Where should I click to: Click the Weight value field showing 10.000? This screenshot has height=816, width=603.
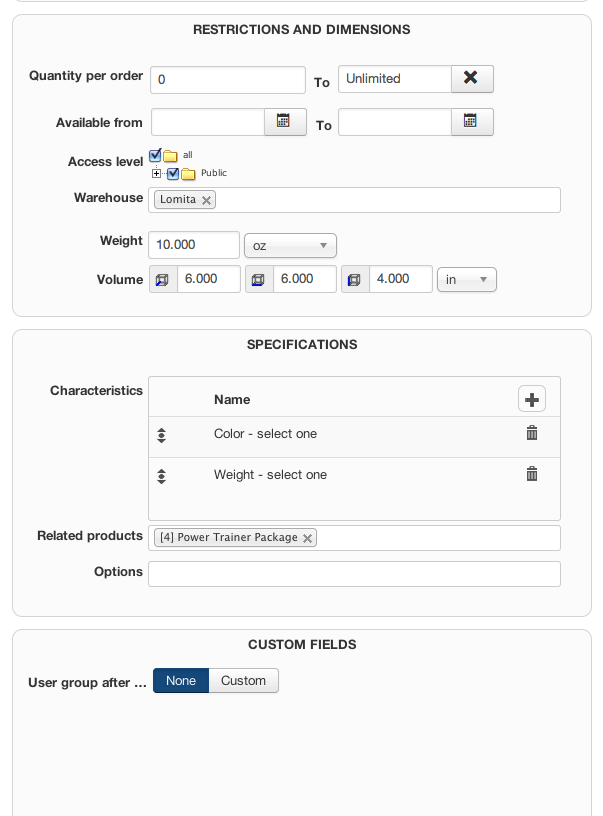[x=193, y=245]
